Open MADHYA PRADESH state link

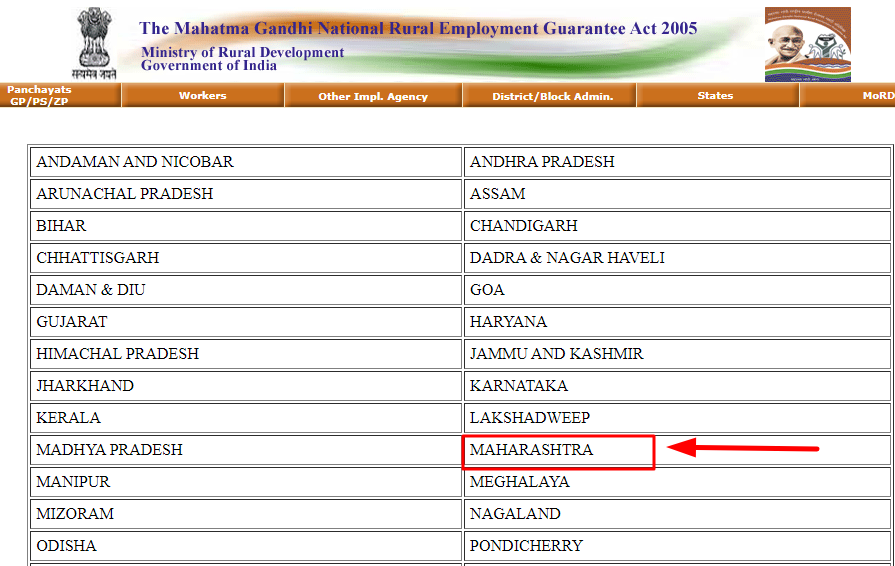tap(110, 450)
